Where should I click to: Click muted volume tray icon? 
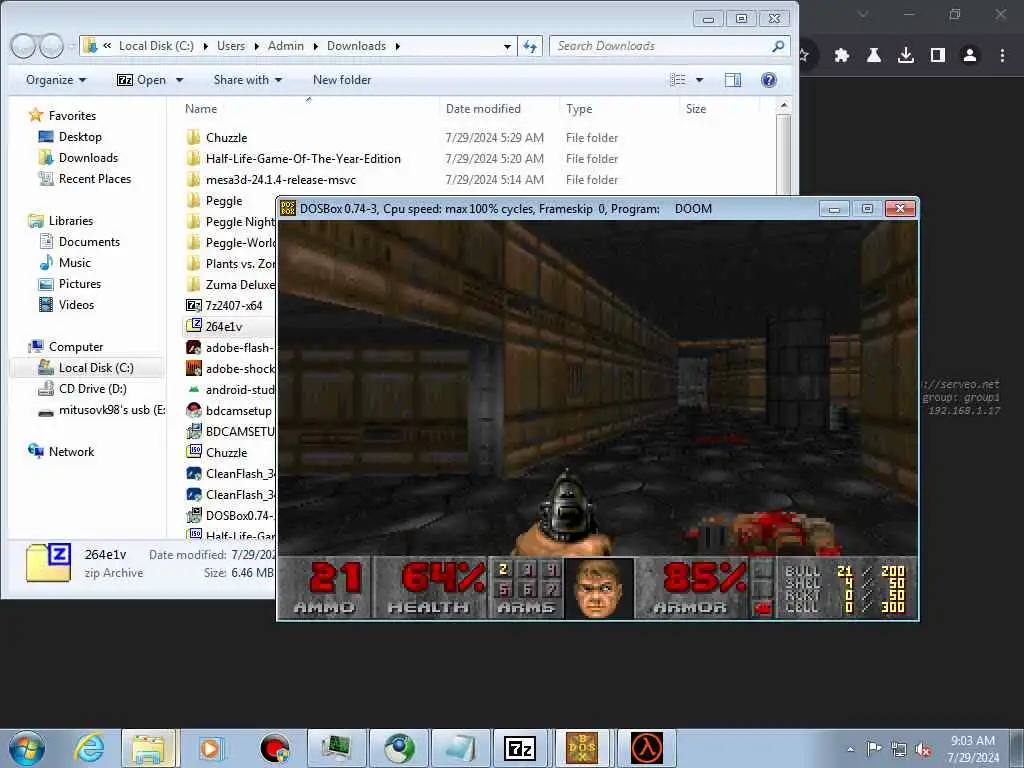coord(923,750)
